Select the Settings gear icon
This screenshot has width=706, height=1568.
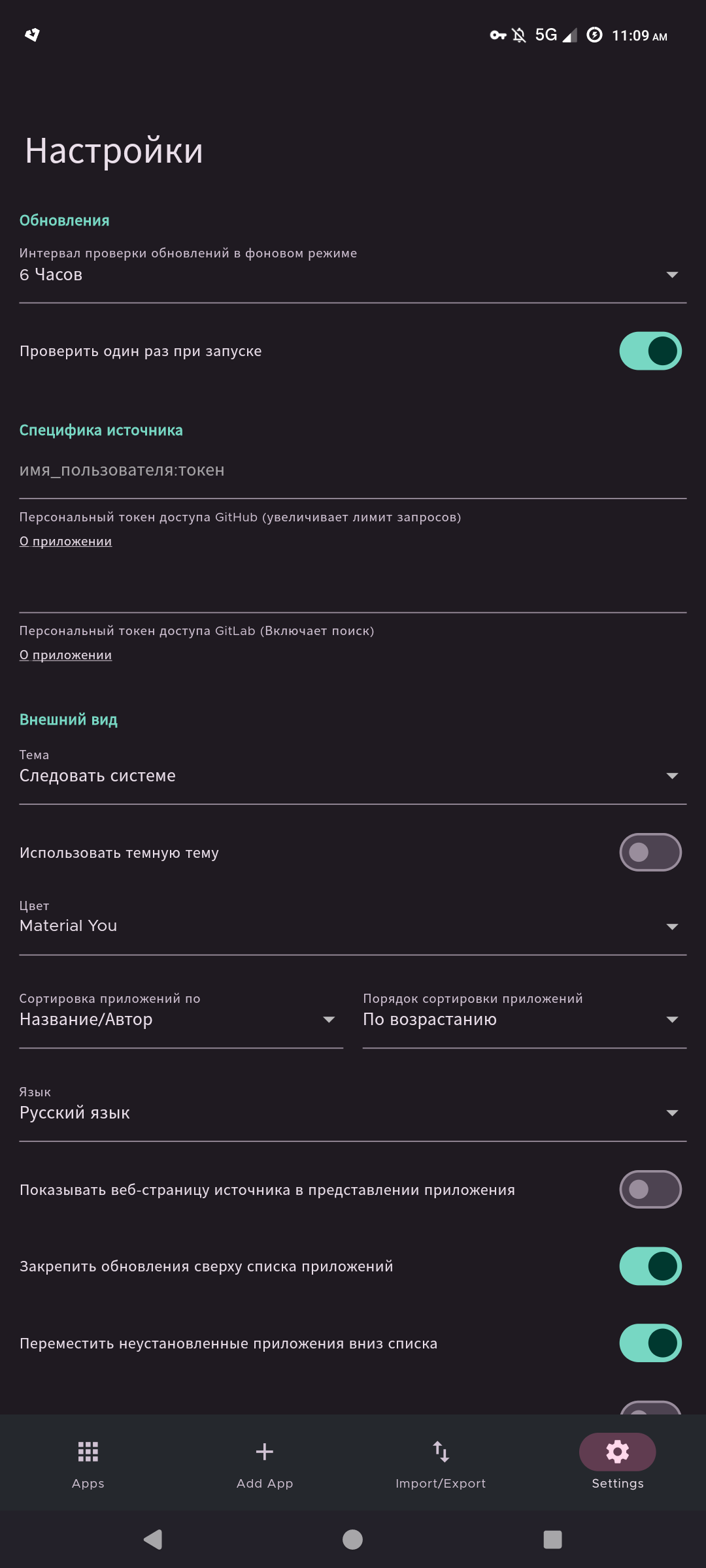[616, 1452]
